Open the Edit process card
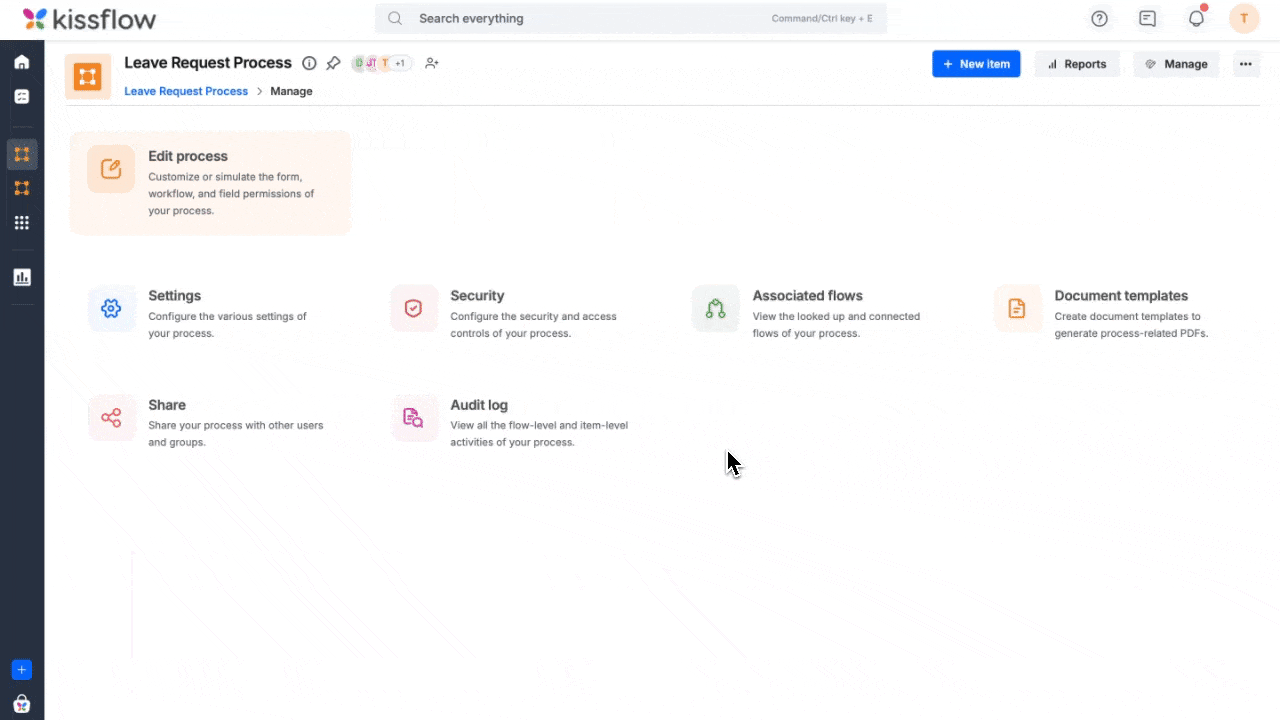The width and height of the screenshot is (1280, 720). 210,183
